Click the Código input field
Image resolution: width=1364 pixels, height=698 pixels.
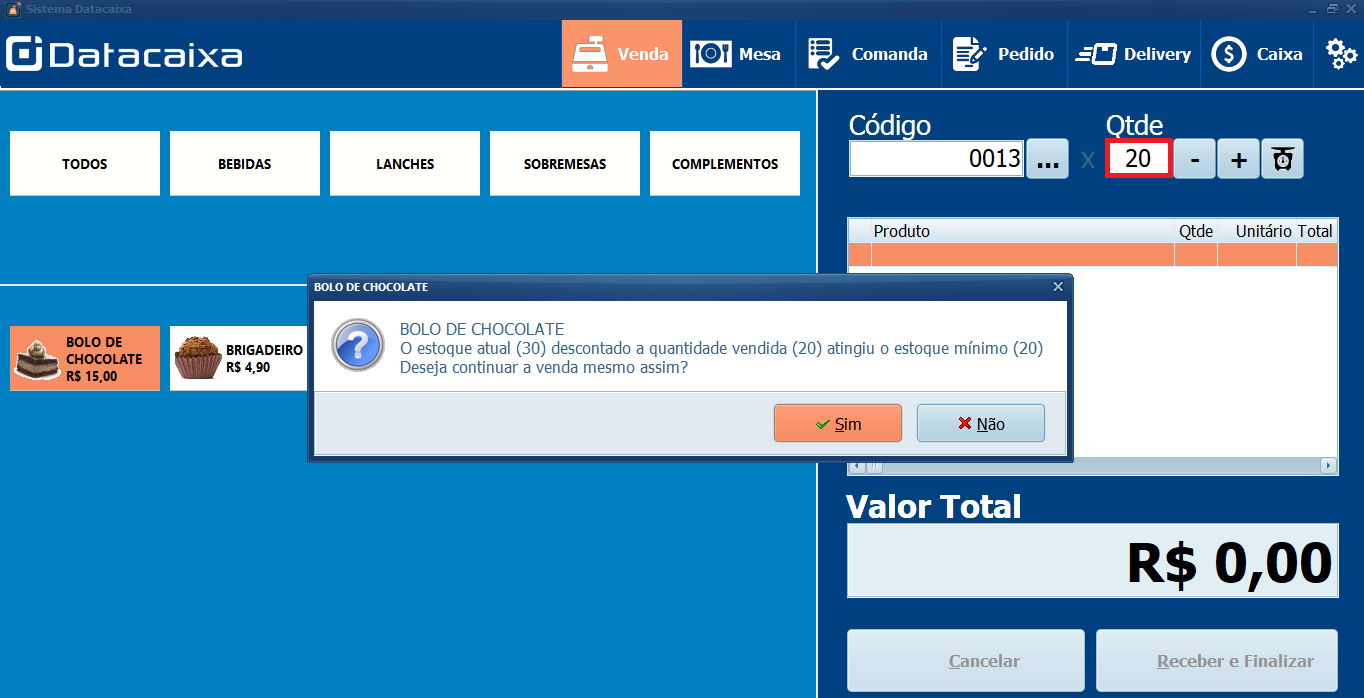[x=936, y=159]
